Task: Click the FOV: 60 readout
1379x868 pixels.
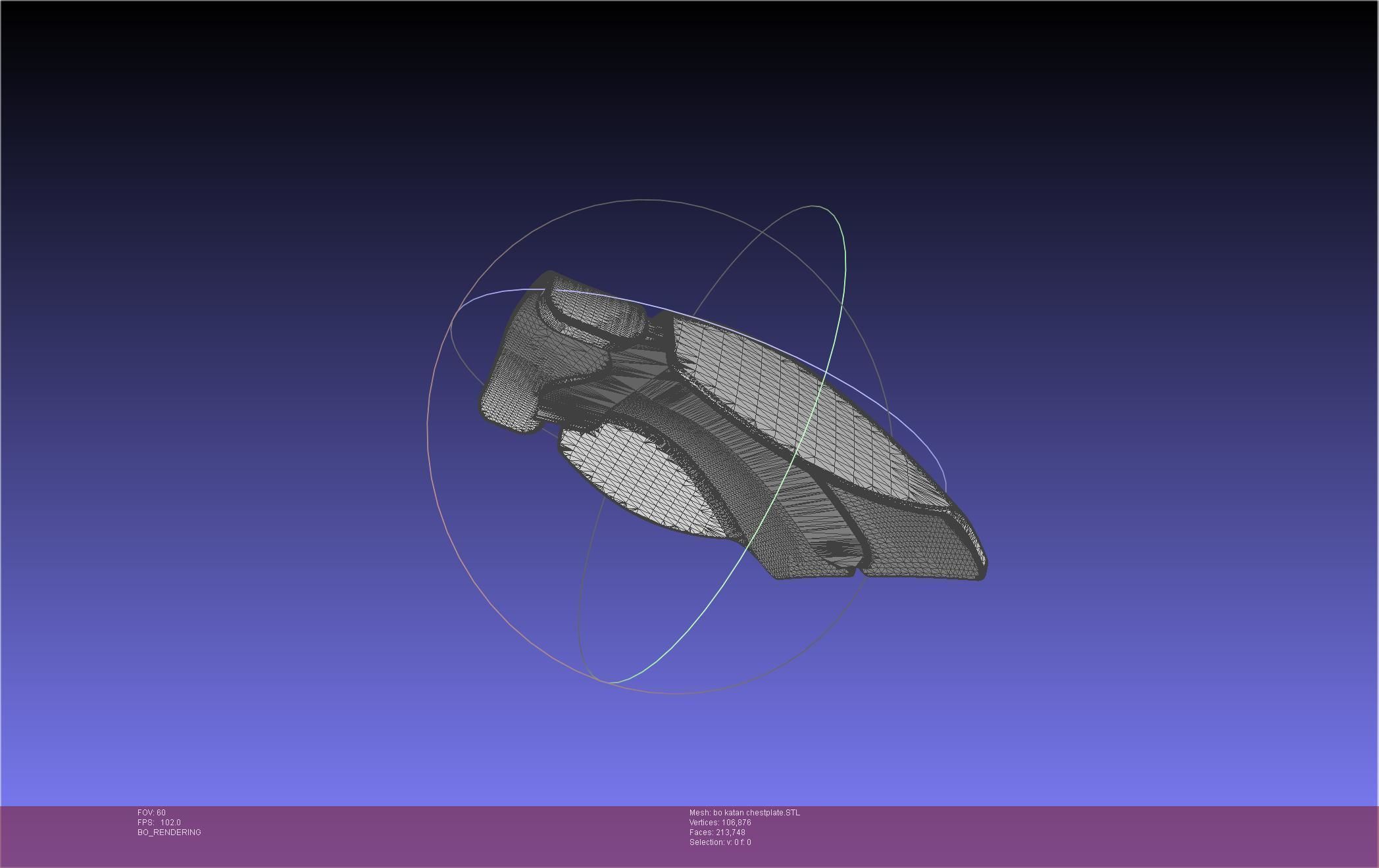Action: point(151,813)
